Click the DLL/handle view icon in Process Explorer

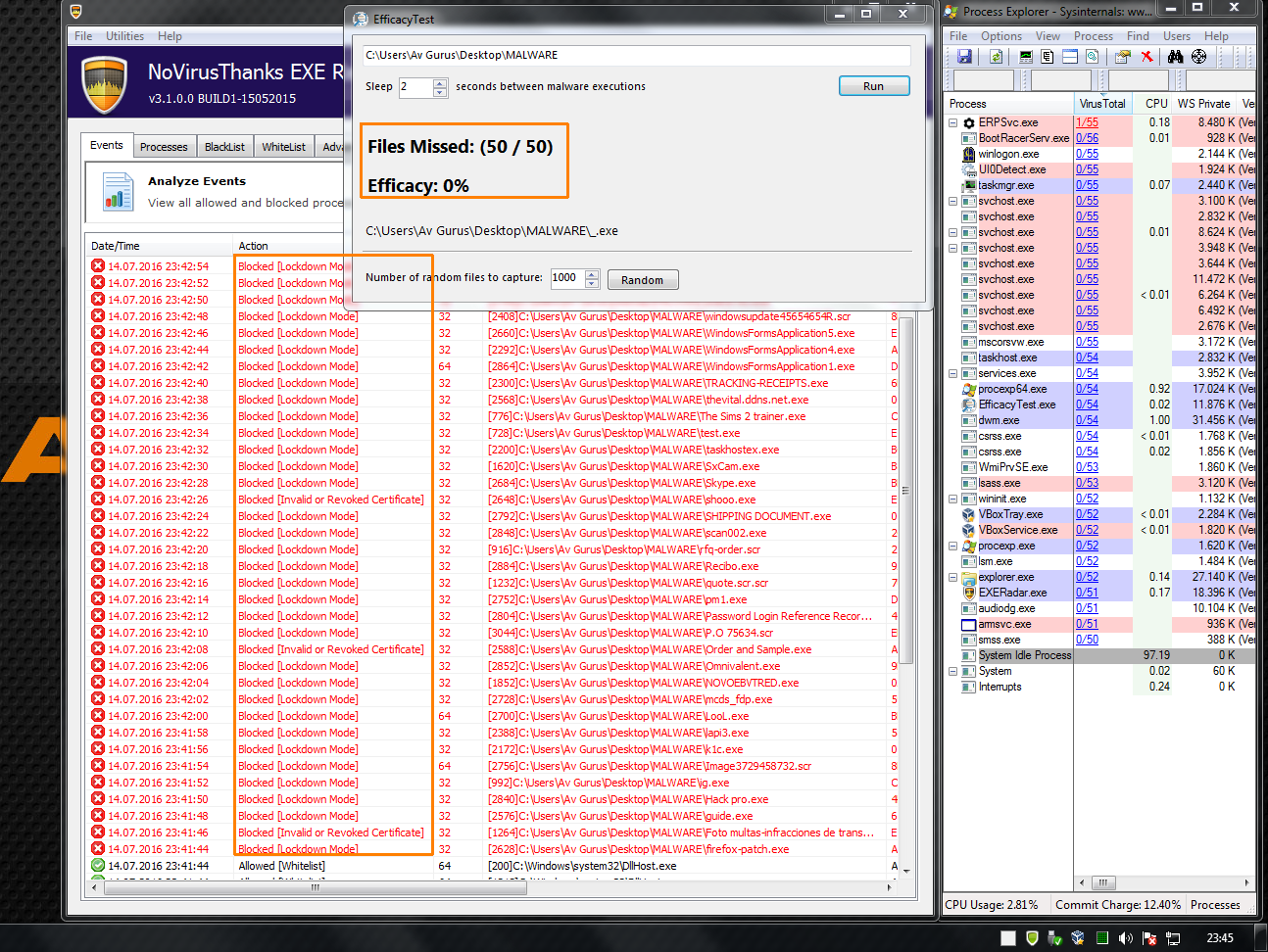tap(1093, 57)
